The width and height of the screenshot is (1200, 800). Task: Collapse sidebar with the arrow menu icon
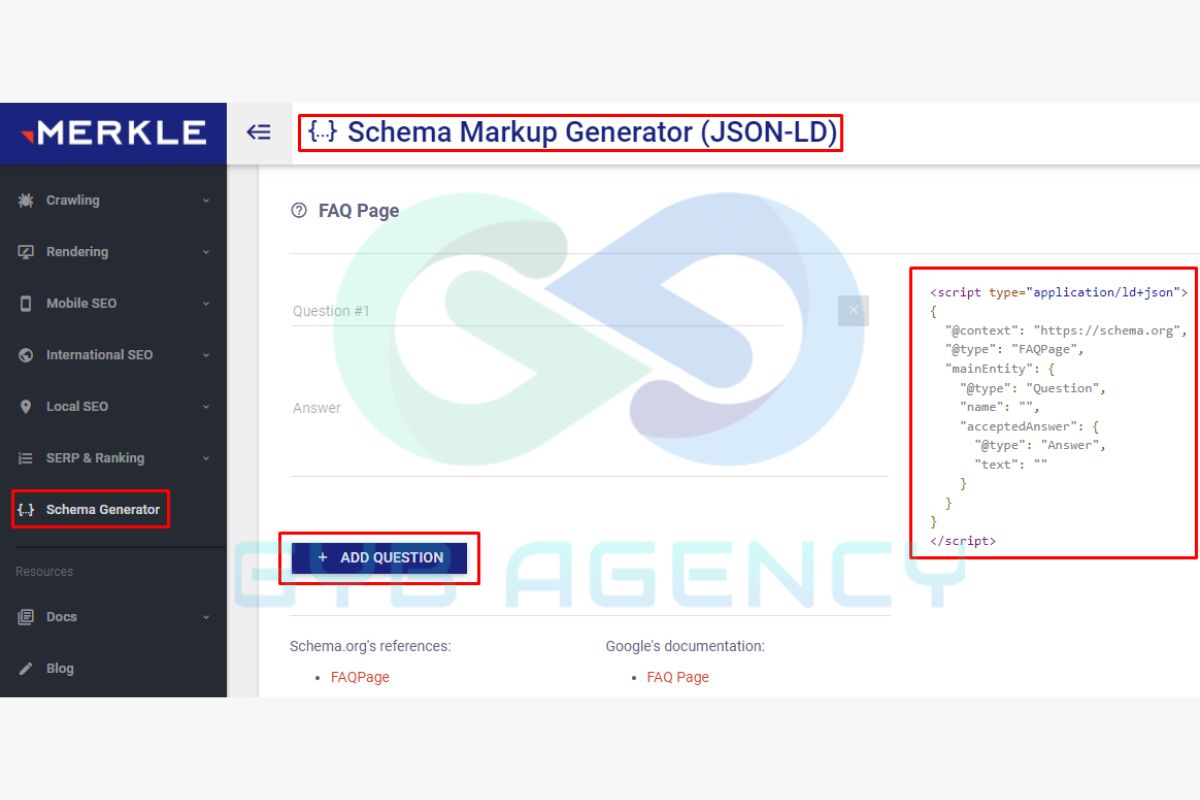[x=259, y=132]
